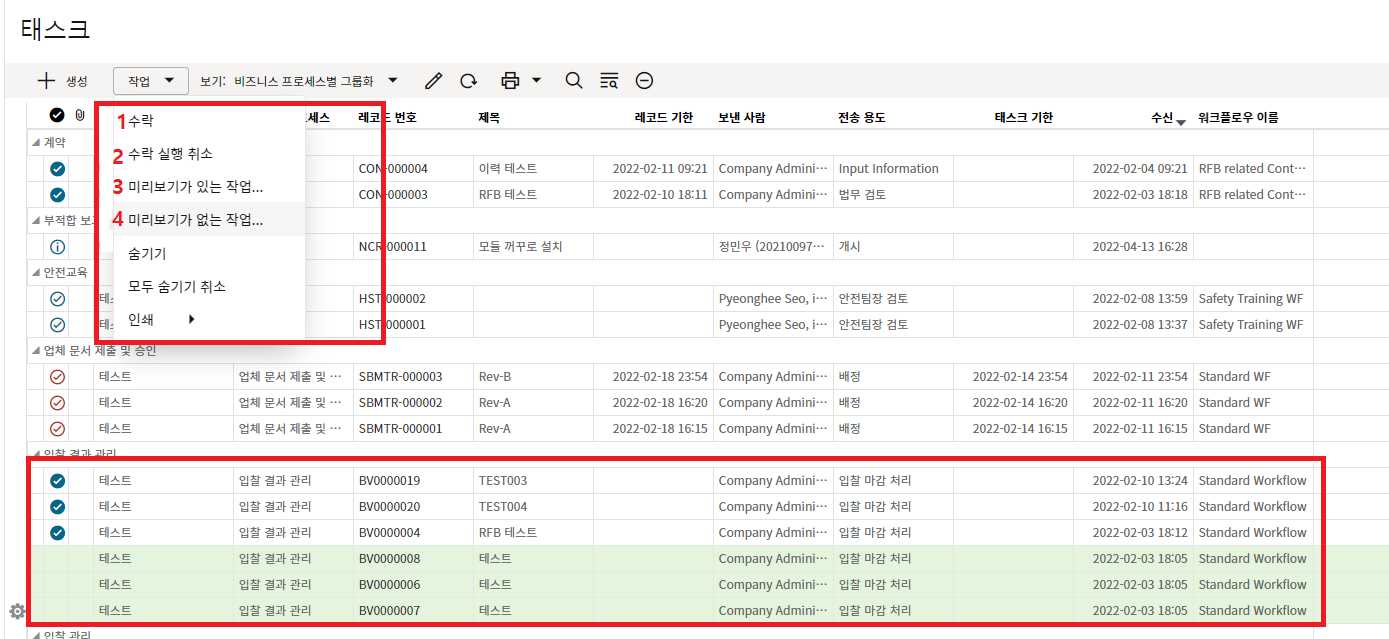Click status icon for record SBMTR-000003
Image resolution: width=1389 pixels, height=639 pixels.
[57, 377]
